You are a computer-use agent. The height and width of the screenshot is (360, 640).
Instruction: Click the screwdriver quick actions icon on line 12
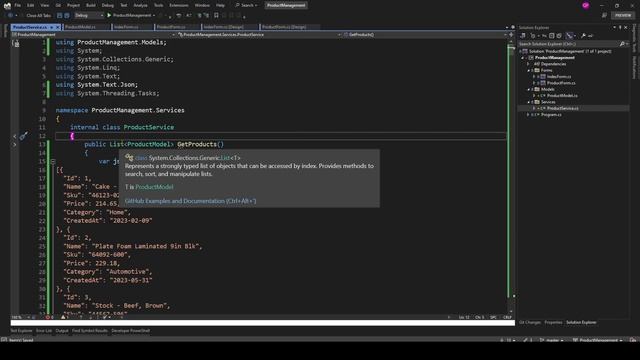(24, 136)
